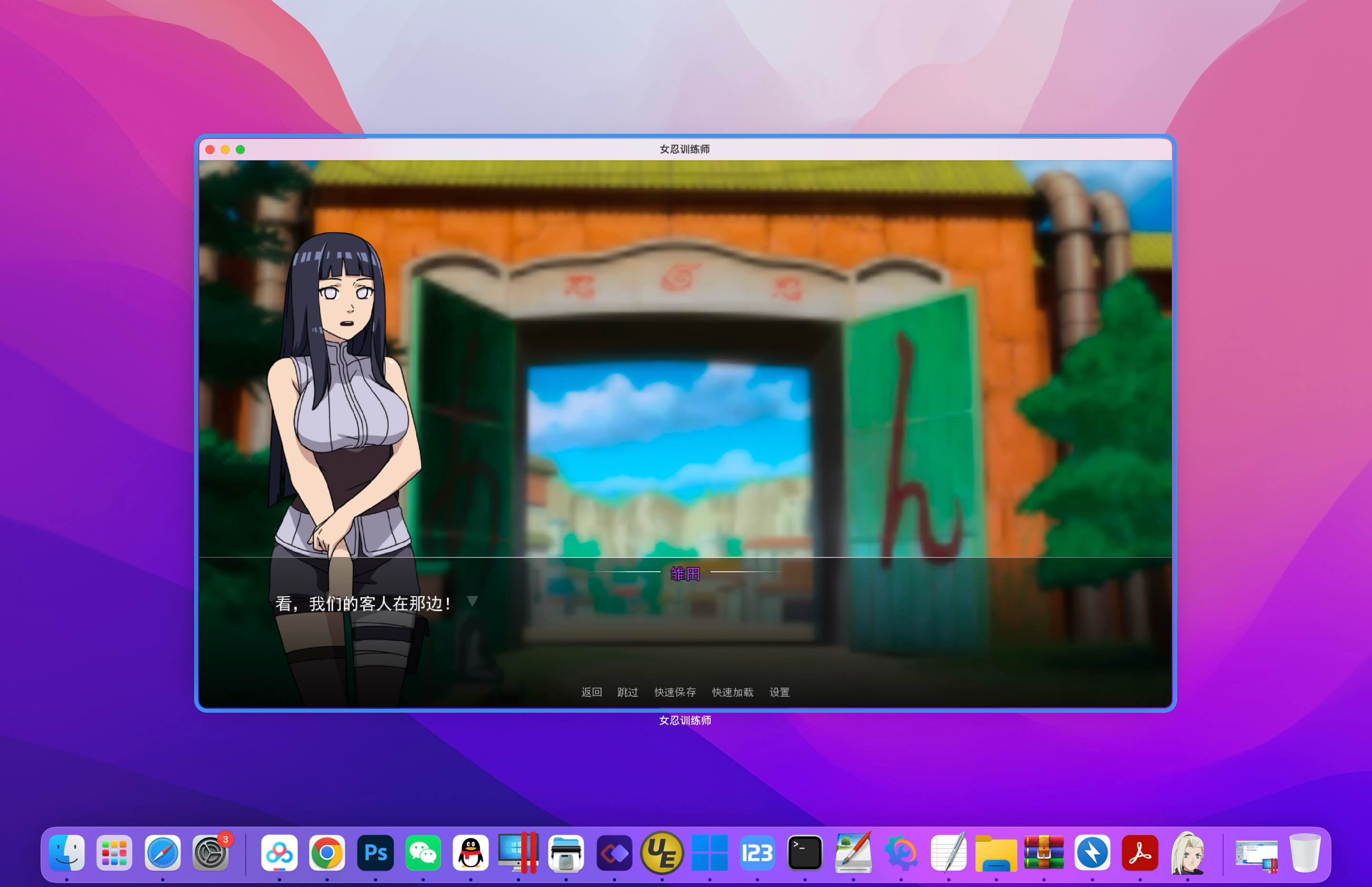Open the purple diamond app icon in dock

click(615, 852)
